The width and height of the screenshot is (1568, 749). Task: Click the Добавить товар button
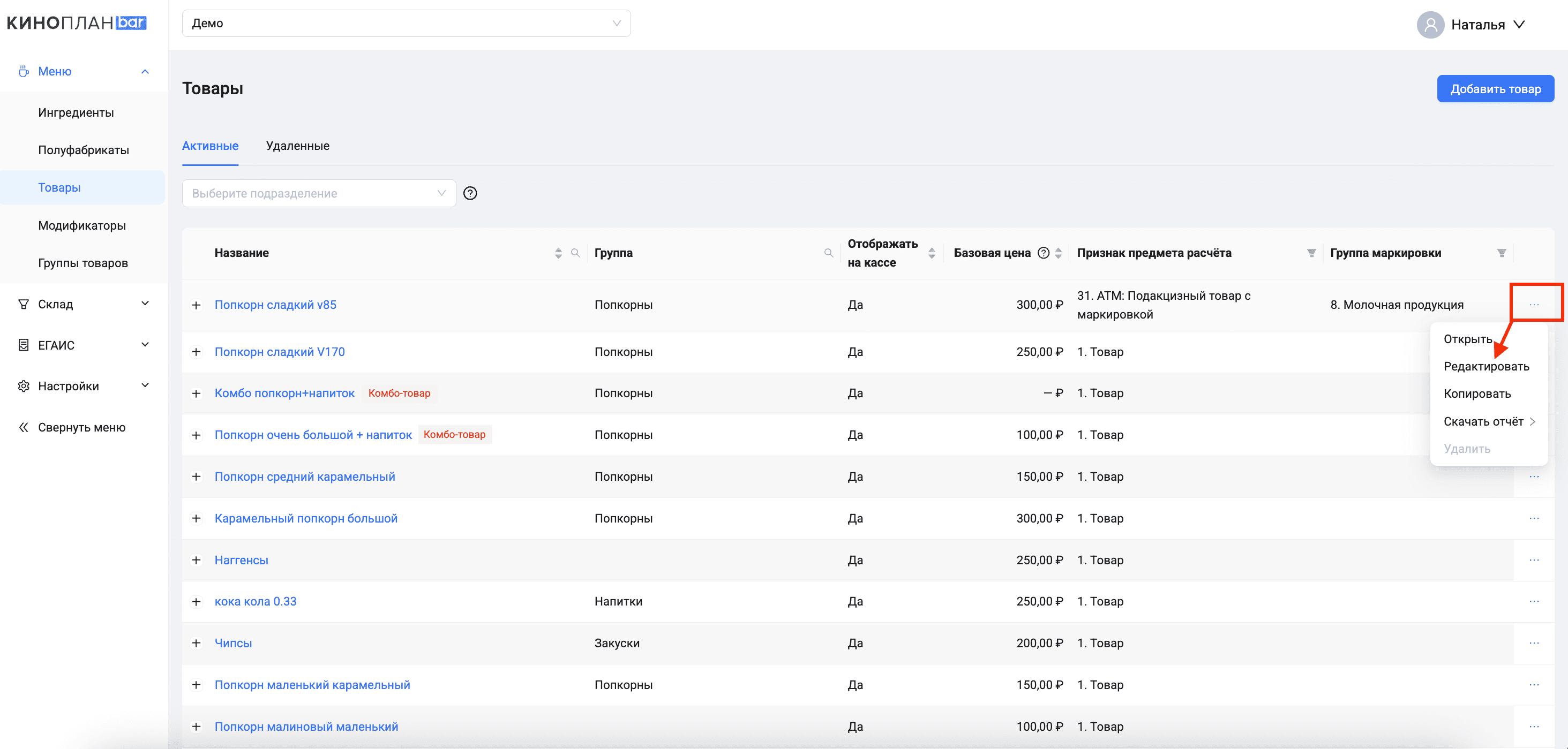[1496, 89]
